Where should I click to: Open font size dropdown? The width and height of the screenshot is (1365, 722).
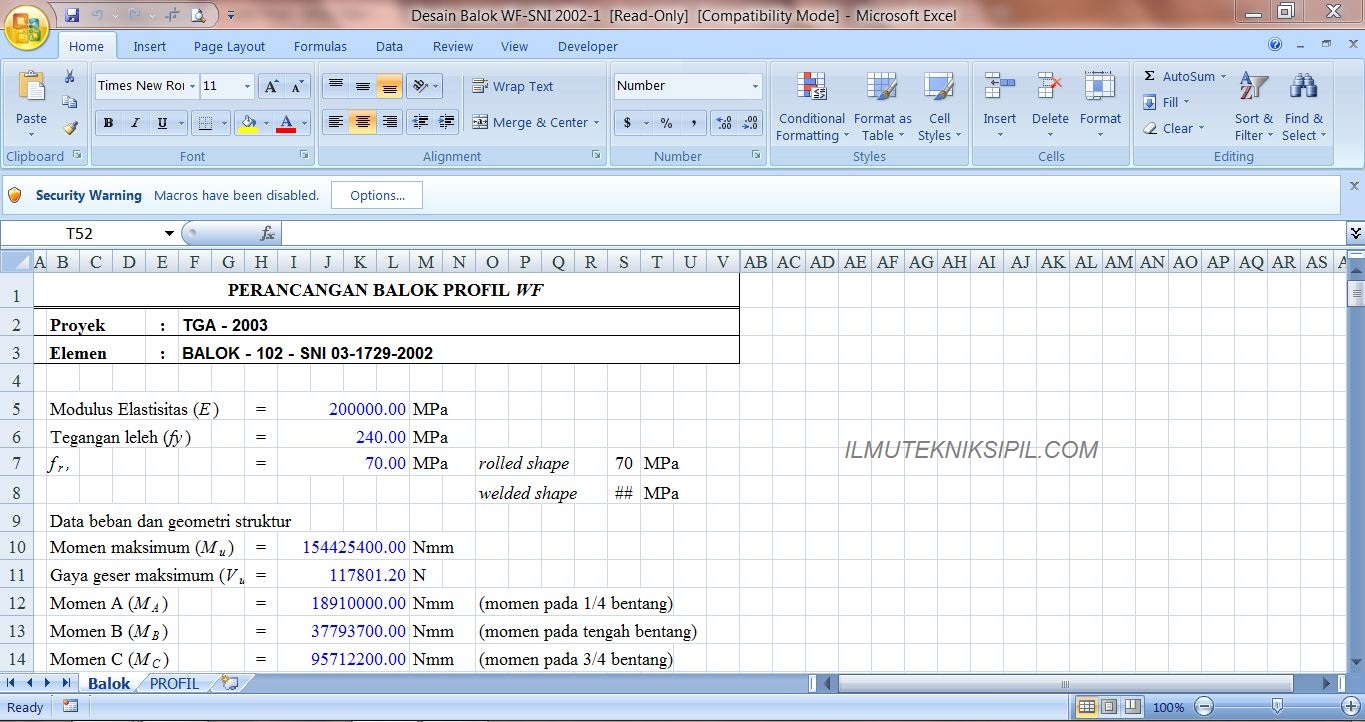[x=248, y=86]
